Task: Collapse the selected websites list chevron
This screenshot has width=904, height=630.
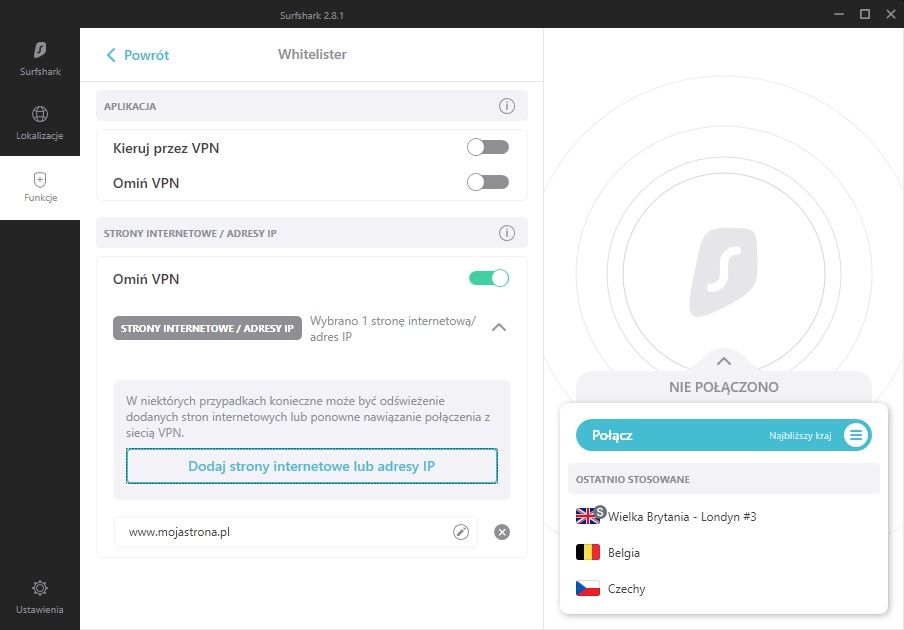Action: (x=499, y=327)
